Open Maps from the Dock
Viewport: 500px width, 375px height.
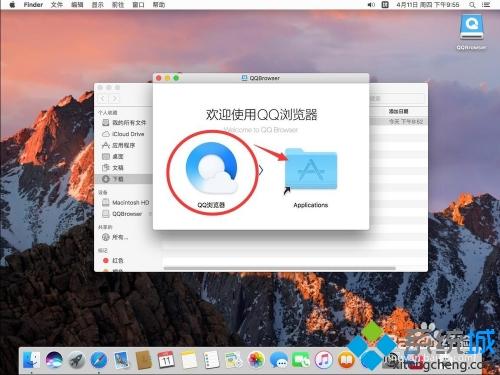(234, 360)
